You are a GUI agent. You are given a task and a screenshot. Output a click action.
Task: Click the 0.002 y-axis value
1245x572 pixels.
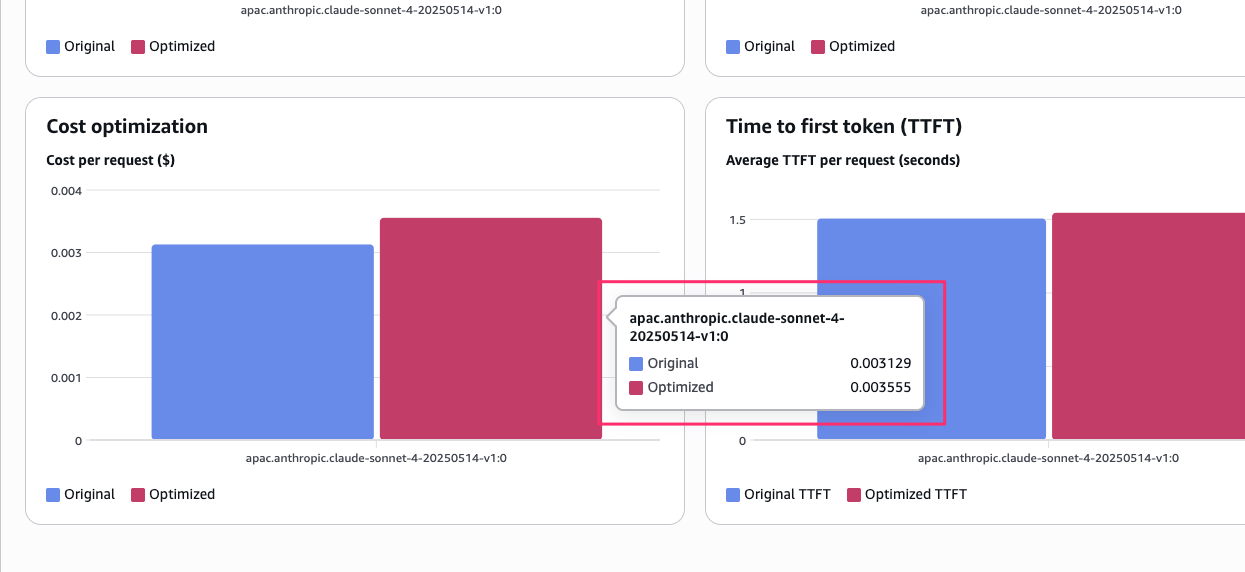[x=68, y=315]
